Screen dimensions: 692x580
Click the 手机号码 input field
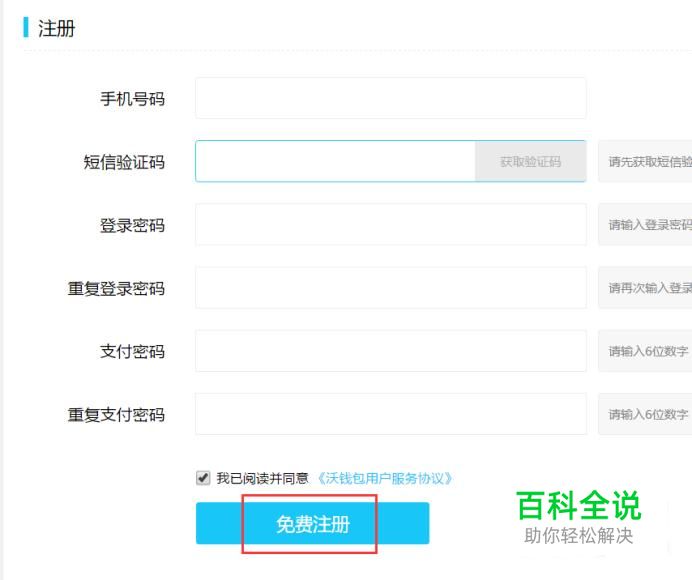[x=390, y=98]
